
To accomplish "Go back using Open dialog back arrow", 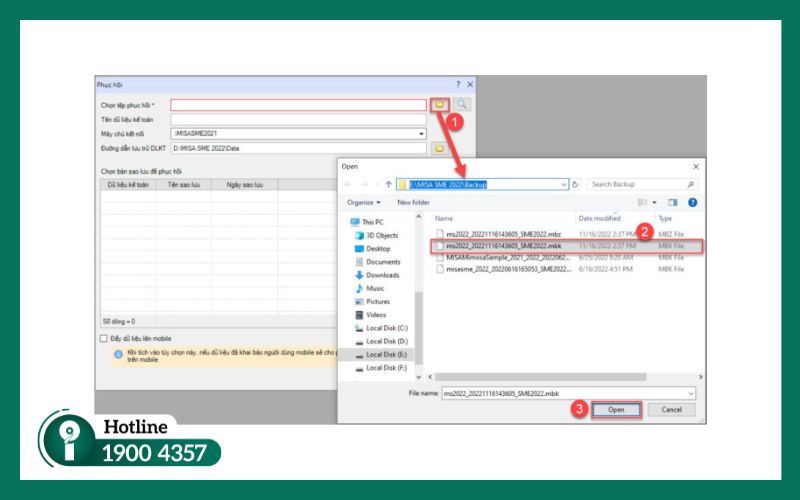I will coord(348,184).
